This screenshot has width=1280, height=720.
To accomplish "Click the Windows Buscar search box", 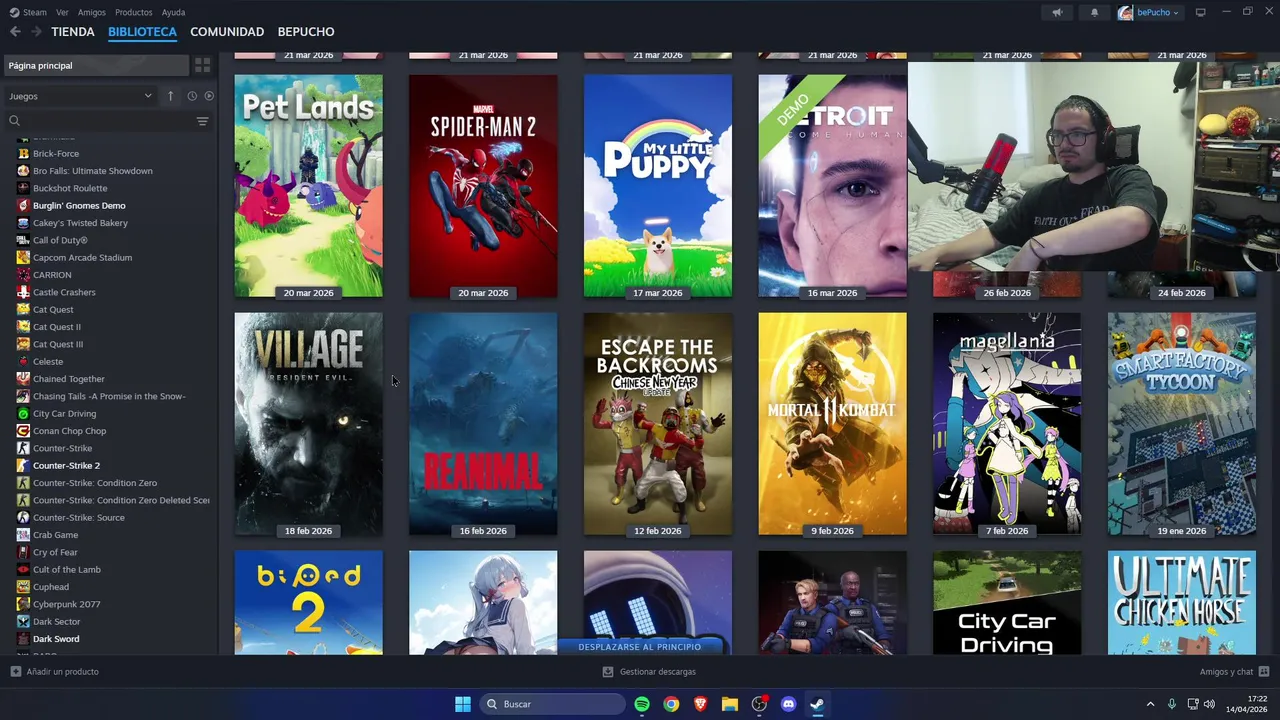I will coord(552,704).
